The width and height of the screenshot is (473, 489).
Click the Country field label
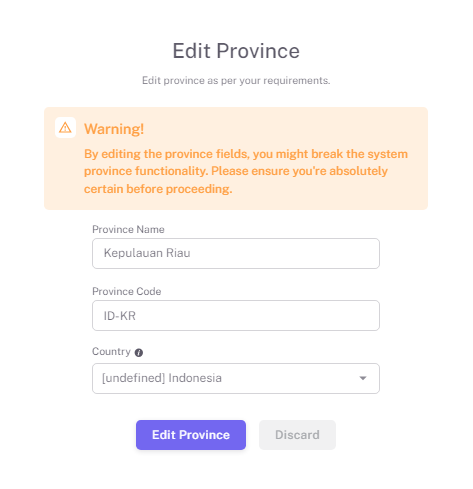111,352
